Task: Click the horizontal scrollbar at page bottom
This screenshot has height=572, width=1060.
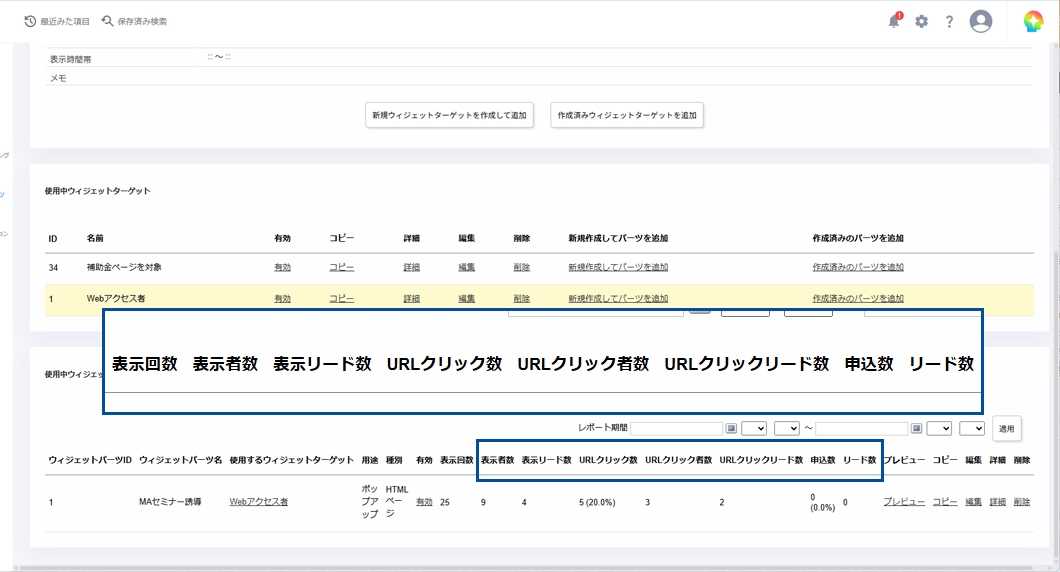Action: click(x=527, y=568)
